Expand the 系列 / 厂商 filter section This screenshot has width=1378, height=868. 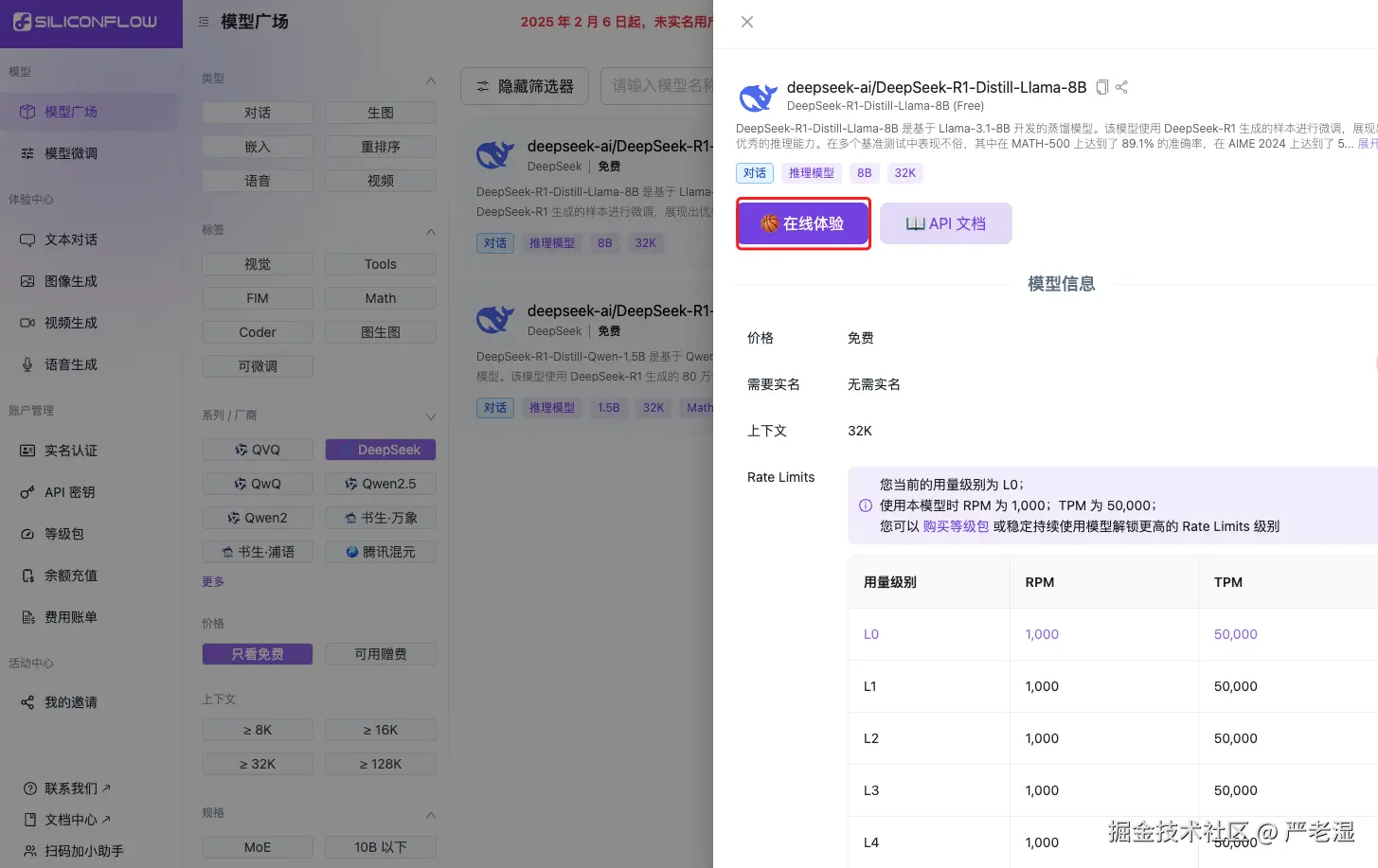click(x=431, y=416)
